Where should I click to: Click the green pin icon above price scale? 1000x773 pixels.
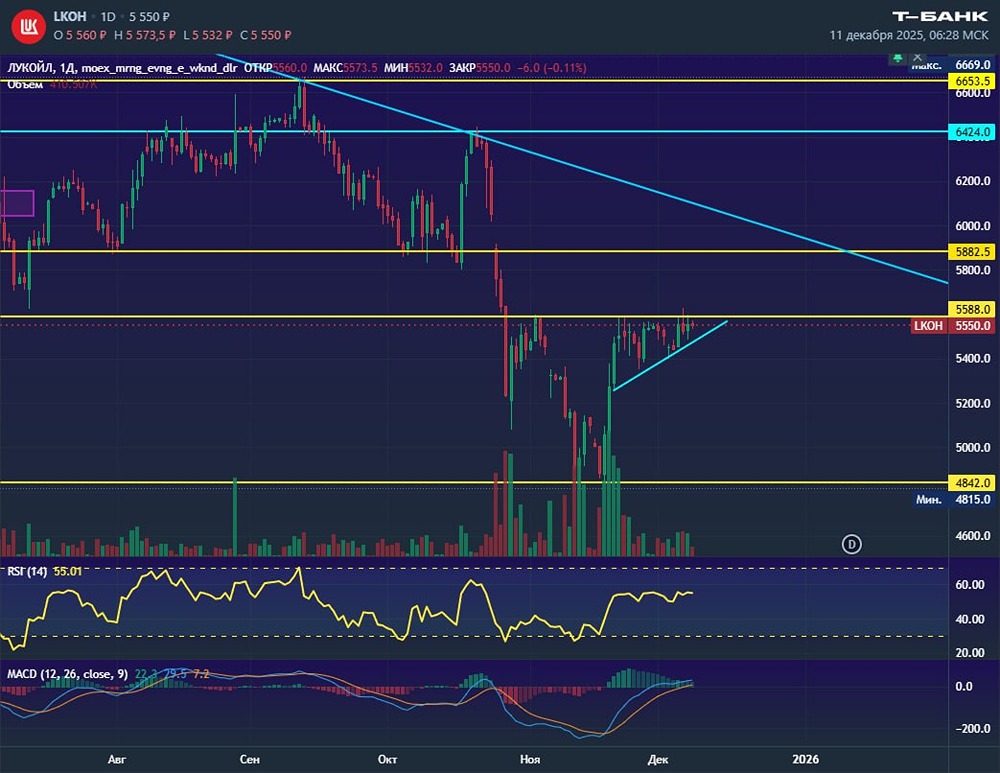[x=897, y=58]
